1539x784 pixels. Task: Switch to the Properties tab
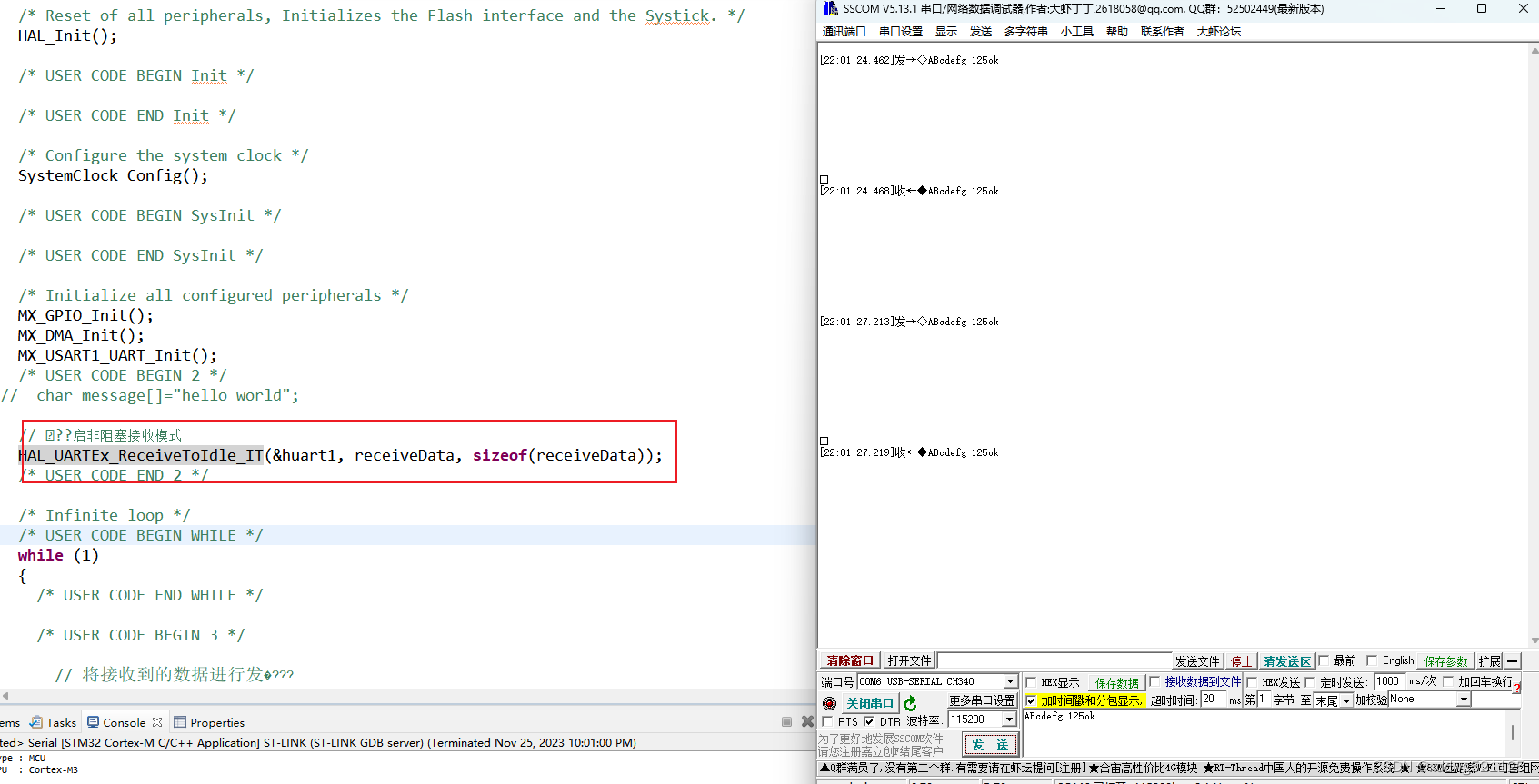[x=209, y=722]
